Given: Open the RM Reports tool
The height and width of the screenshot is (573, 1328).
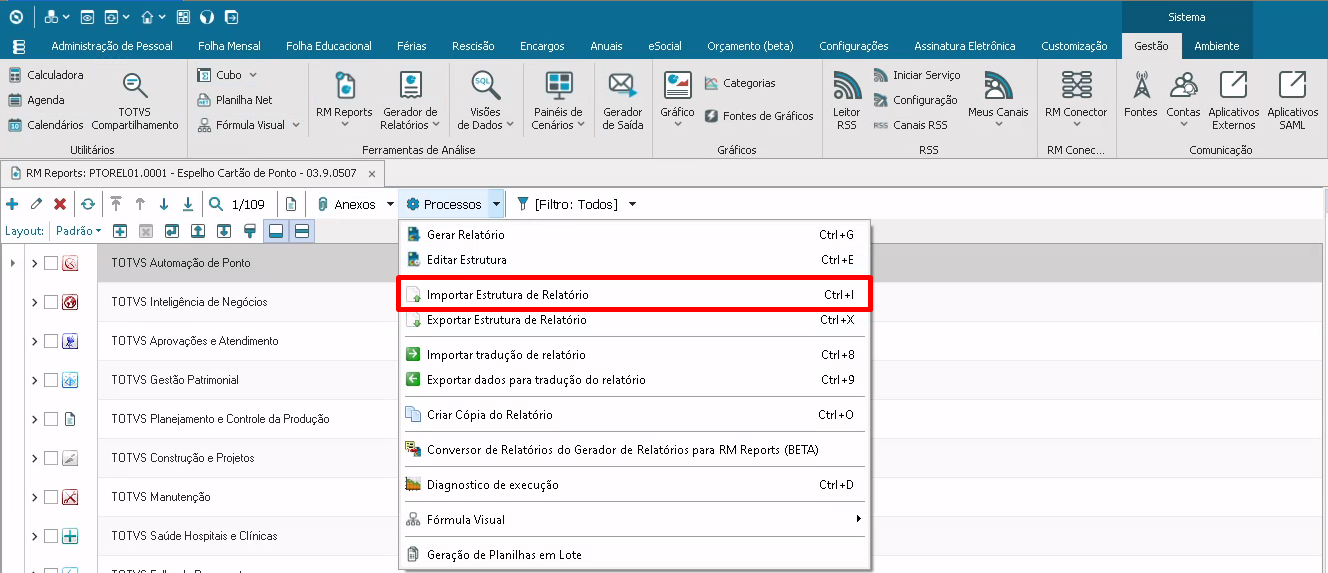Looking at the screenshot, I should coord(344,101).
